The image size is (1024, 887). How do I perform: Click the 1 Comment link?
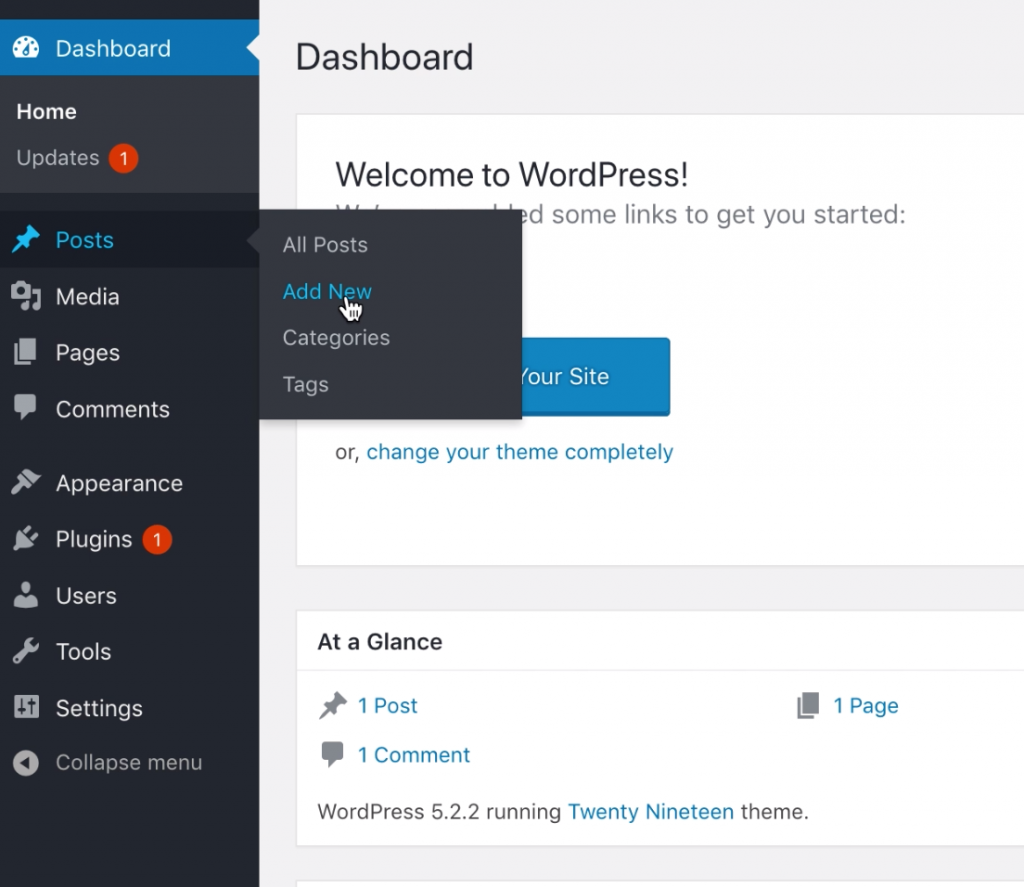point(414,755)
